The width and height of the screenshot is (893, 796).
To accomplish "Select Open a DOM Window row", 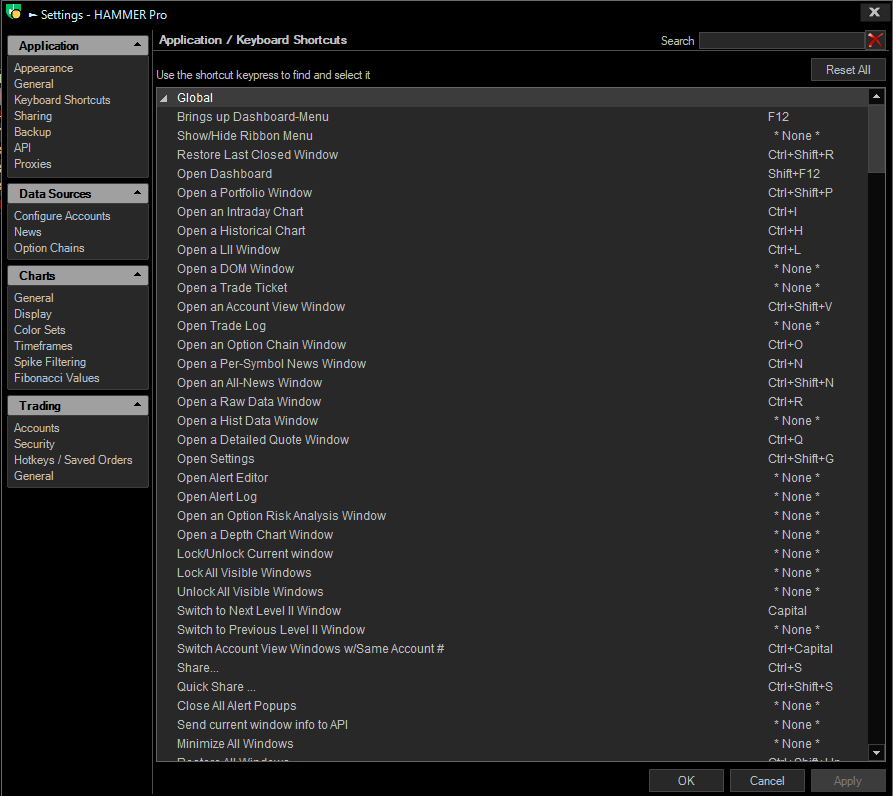I will tap(513, 268).
